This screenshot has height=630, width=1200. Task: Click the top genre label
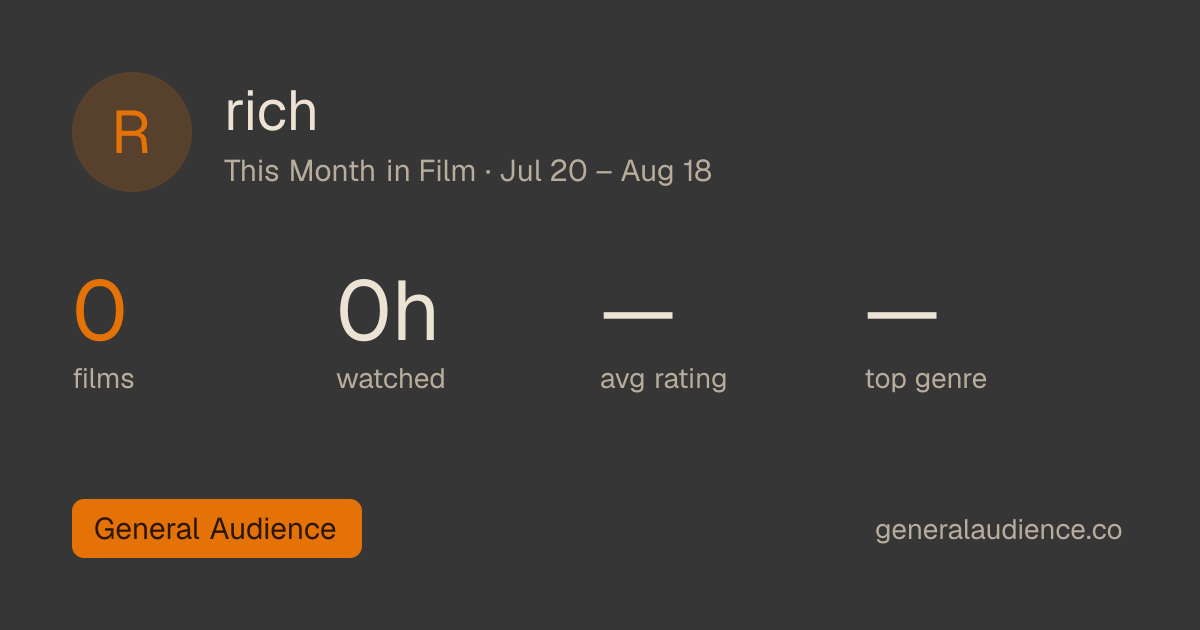click(926, 380)
